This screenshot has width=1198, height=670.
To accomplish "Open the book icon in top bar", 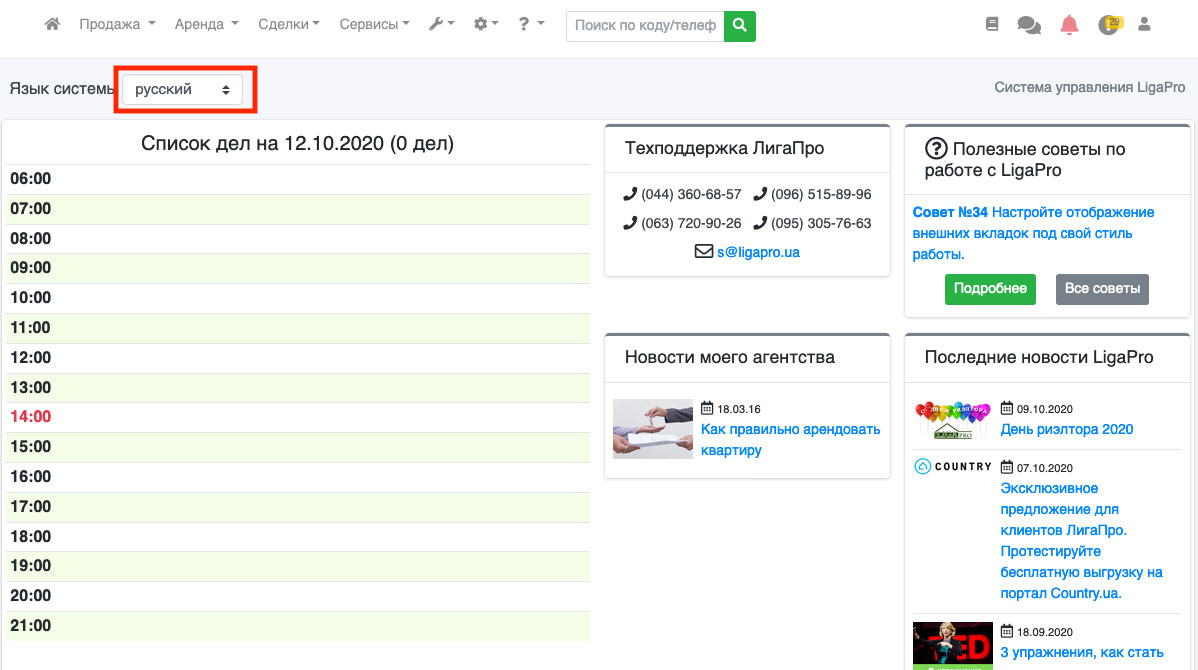I will click(992, 25).
